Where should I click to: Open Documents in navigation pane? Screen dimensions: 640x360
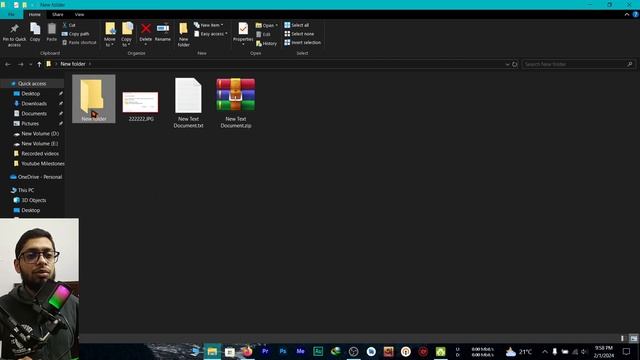34,113
